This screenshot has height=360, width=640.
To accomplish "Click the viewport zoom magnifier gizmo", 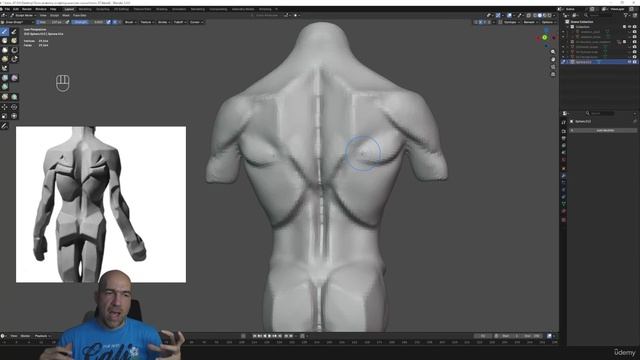I will coord(553,52).
